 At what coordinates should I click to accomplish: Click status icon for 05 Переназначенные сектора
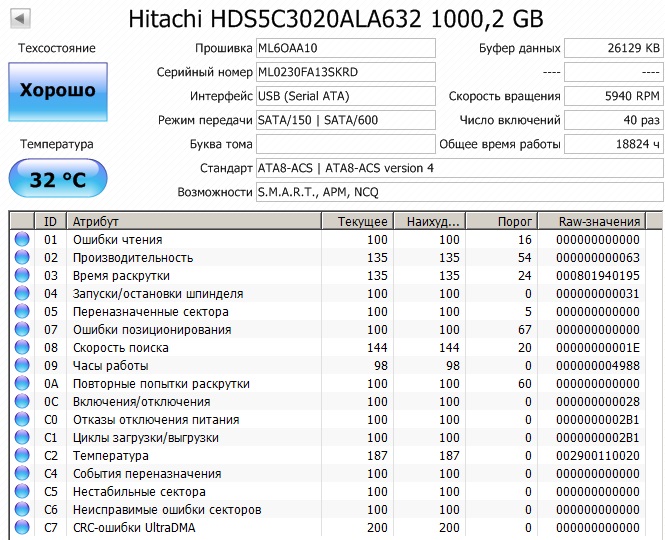pyautogui.click(x=22, y=311)
